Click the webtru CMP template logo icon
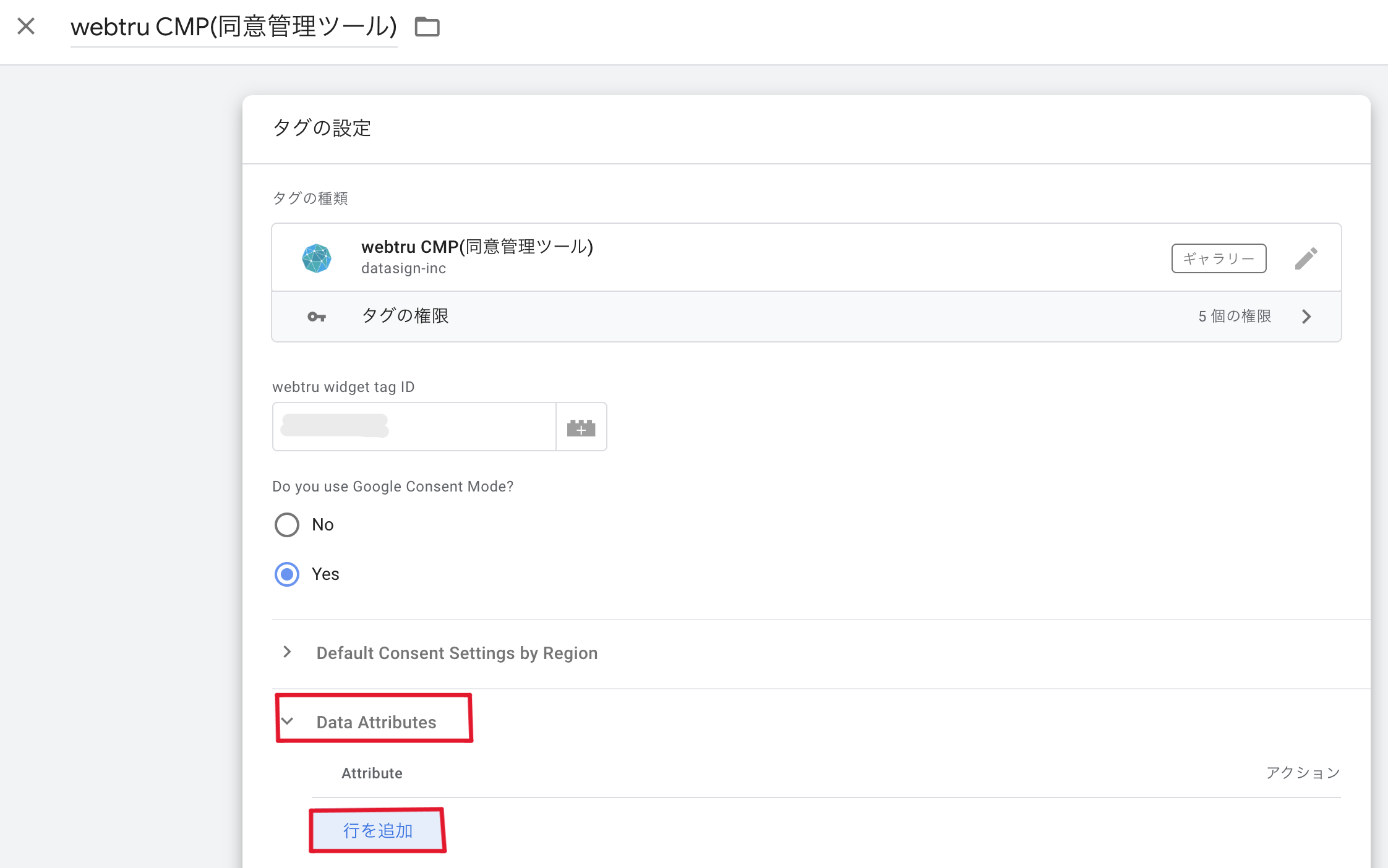Screen dimensions: 1388x868 click(x=317, y=258)
